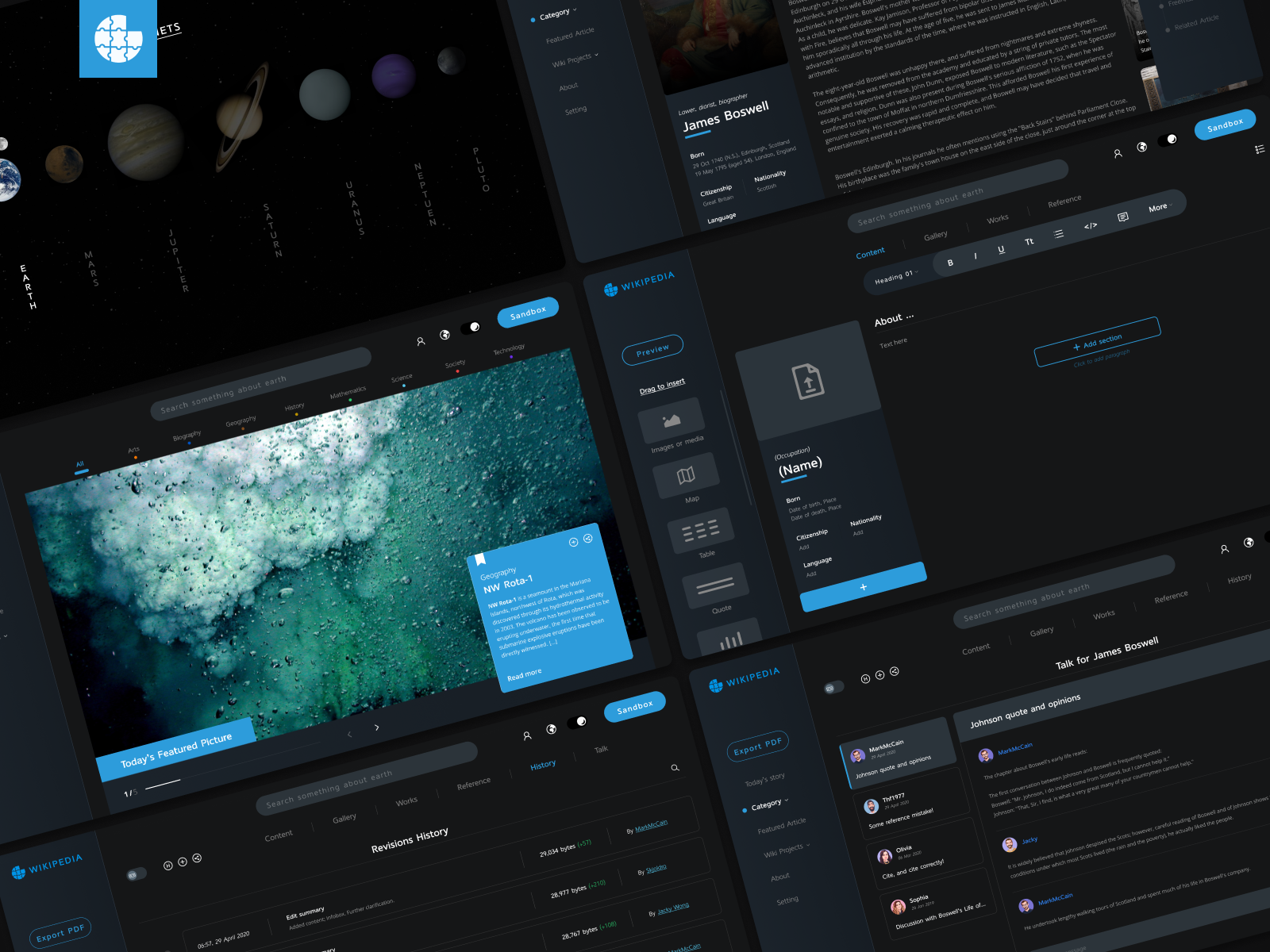This screenshot has width=1270, height=952.
Task: Click the globe language icon beside the theme switch
Action: 1143,147
